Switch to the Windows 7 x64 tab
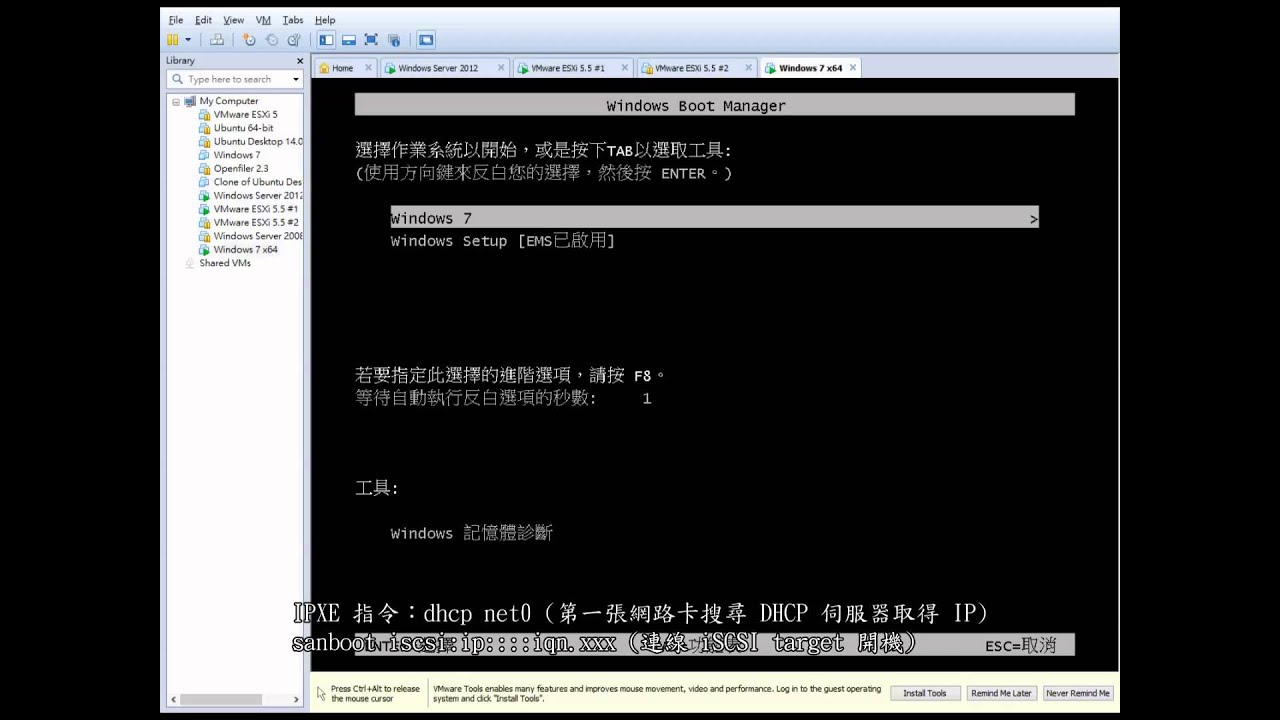This screenshot has width=1280, height=720. (810, 68)
